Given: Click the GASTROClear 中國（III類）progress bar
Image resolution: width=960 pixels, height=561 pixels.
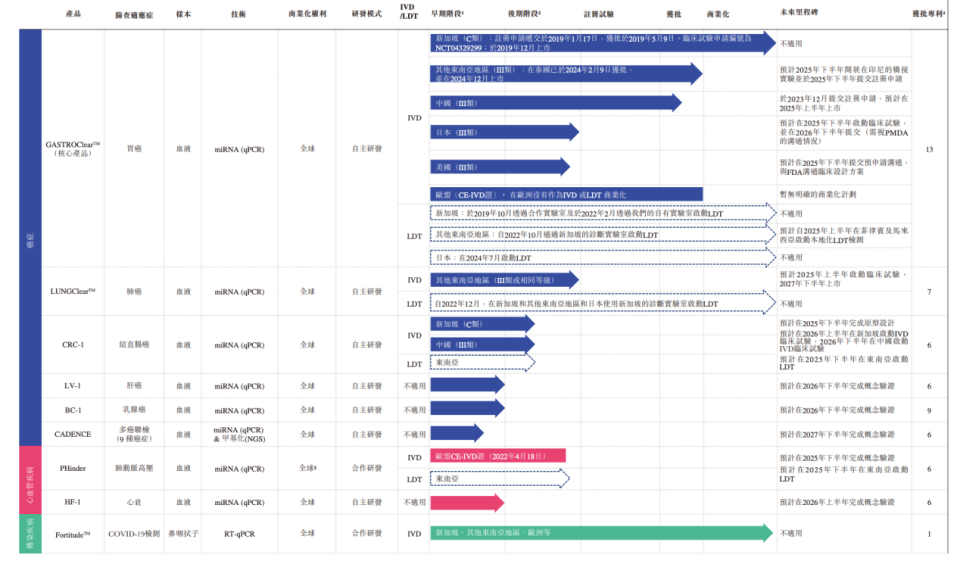Looking at the screenshot, I should [x=556, y=103].
